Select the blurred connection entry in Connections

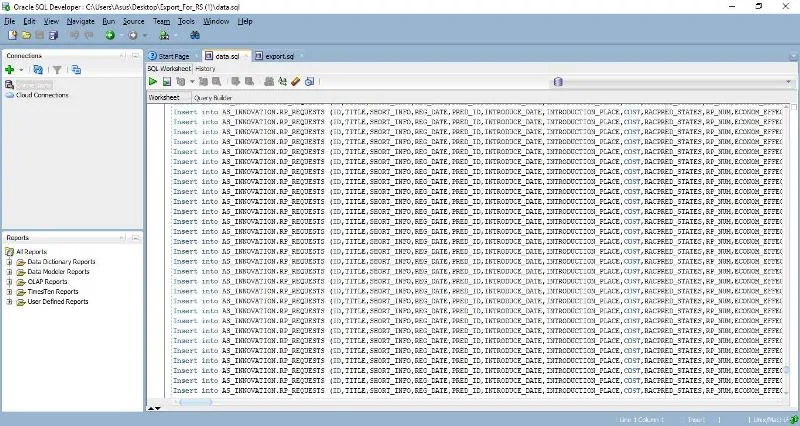click(x=35, y=85)
